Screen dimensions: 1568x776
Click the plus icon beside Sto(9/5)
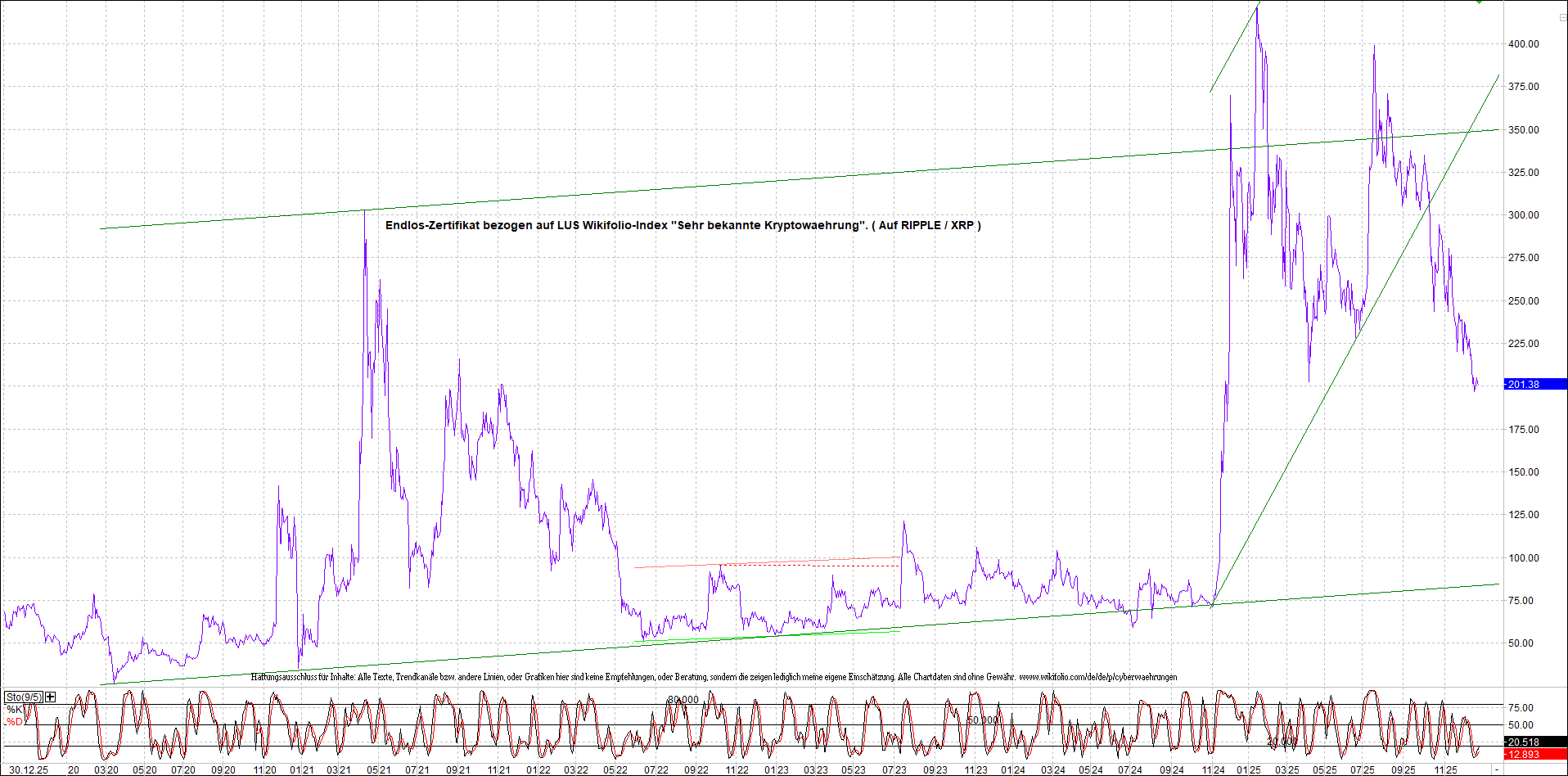51,697
